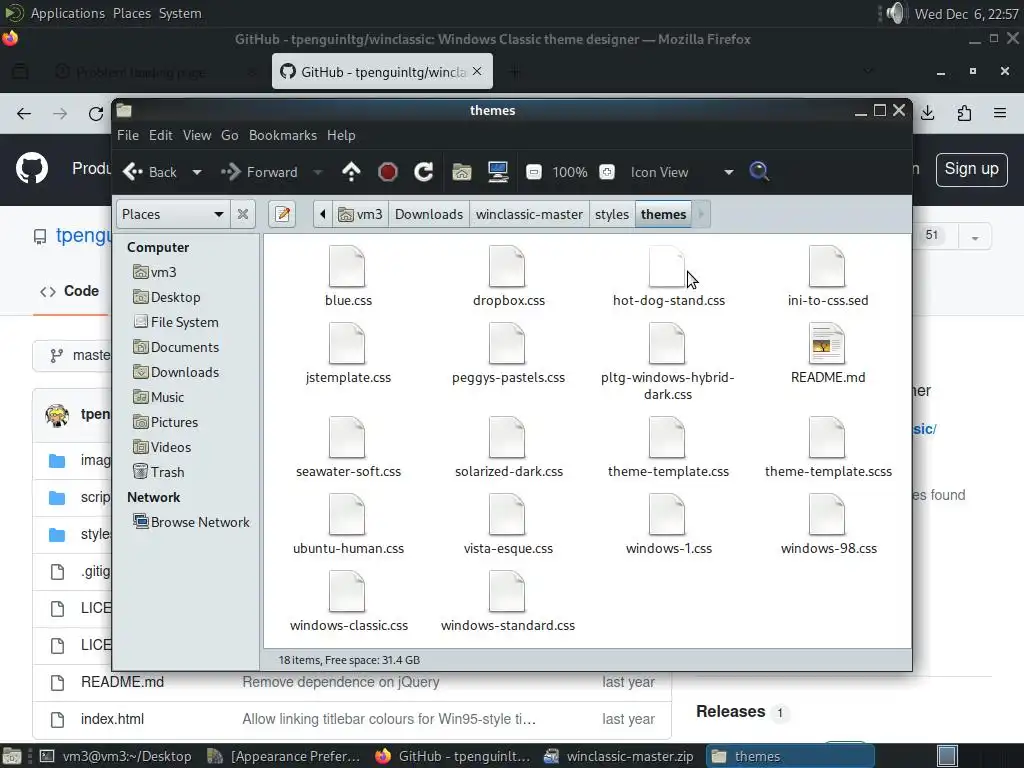Jump to vm3 in path bar
Image resolution: width=1024 pixels, height=768 pixels.
point(361,214)
